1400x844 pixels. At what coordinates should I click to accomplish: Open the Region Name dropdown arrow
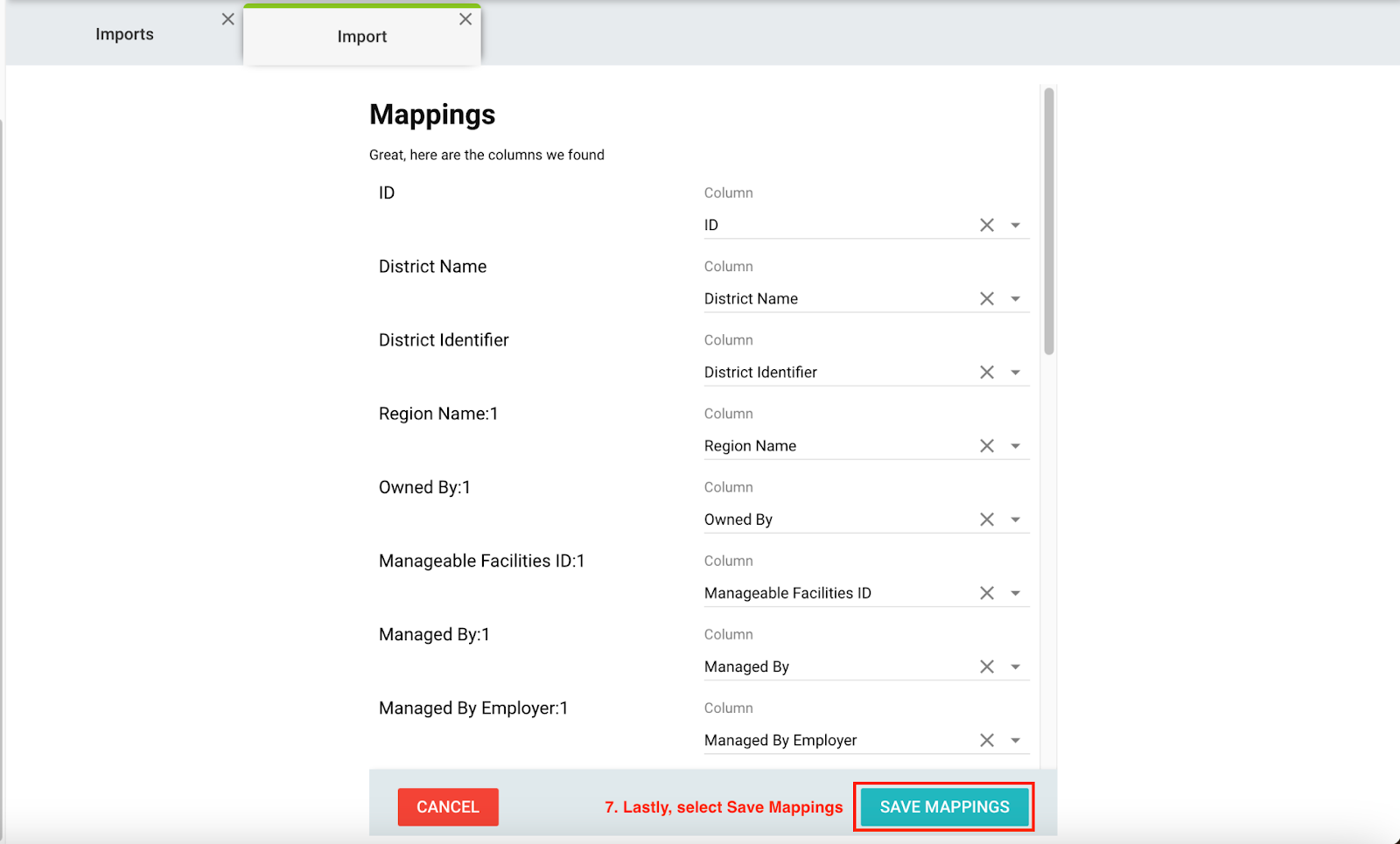click(1015, 446)
